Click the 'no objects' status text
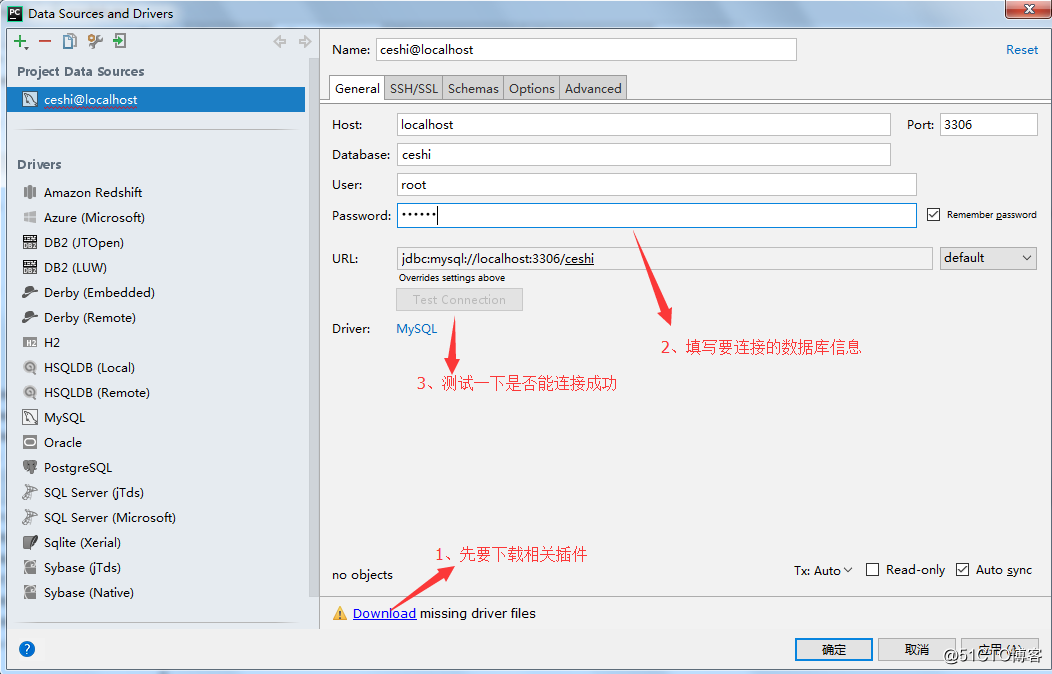1052x674 pixels. [362, 575]
